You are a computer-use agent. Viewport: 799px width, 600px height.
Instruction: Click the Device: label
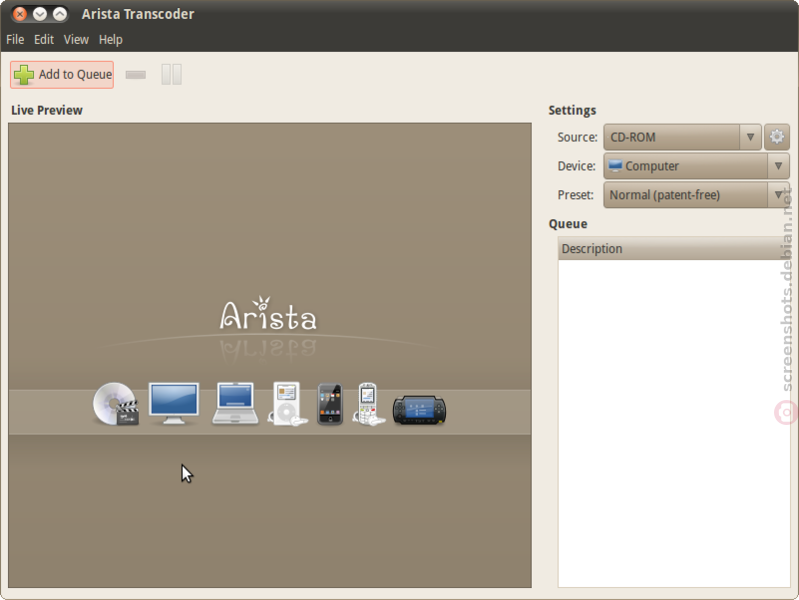click(x=576, y=166)
